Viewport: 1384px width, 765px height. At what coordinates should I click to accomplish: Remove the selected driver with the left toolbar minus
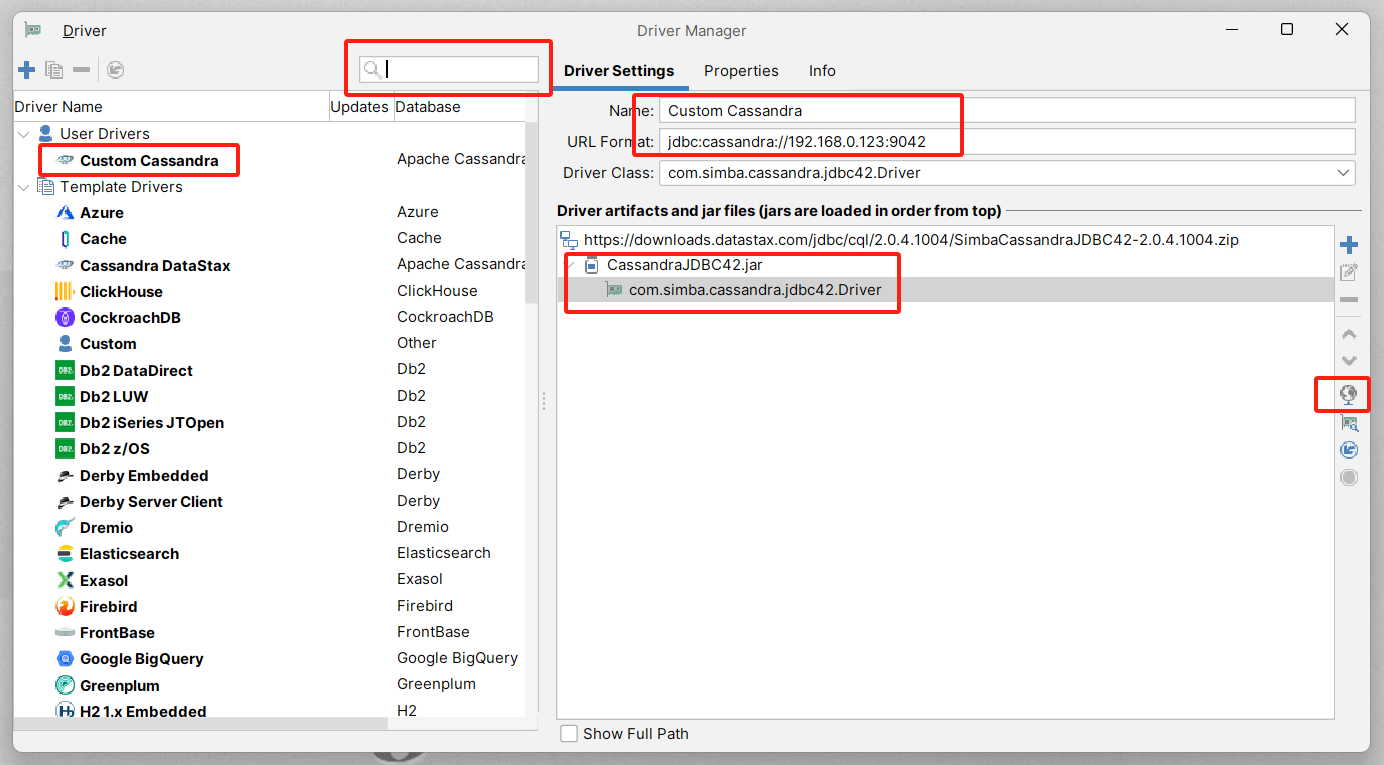pos(82,70)
